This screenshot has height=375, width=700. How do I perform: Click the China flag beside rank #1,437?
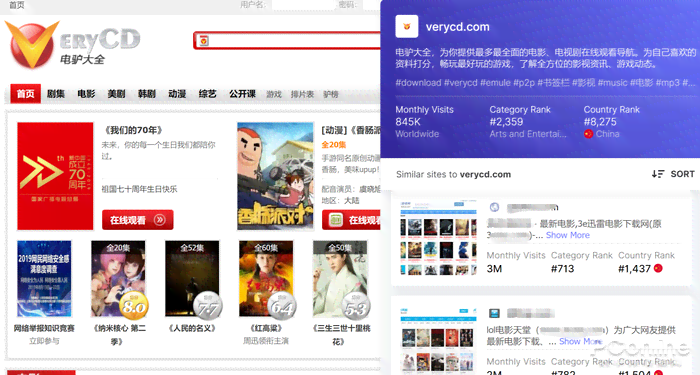click(x=658, y=268)
